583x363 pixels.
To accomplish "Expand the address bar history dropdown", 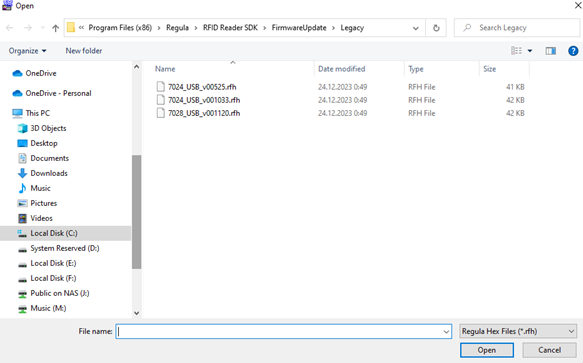I will pyautogui.click(x=416, y=28).
